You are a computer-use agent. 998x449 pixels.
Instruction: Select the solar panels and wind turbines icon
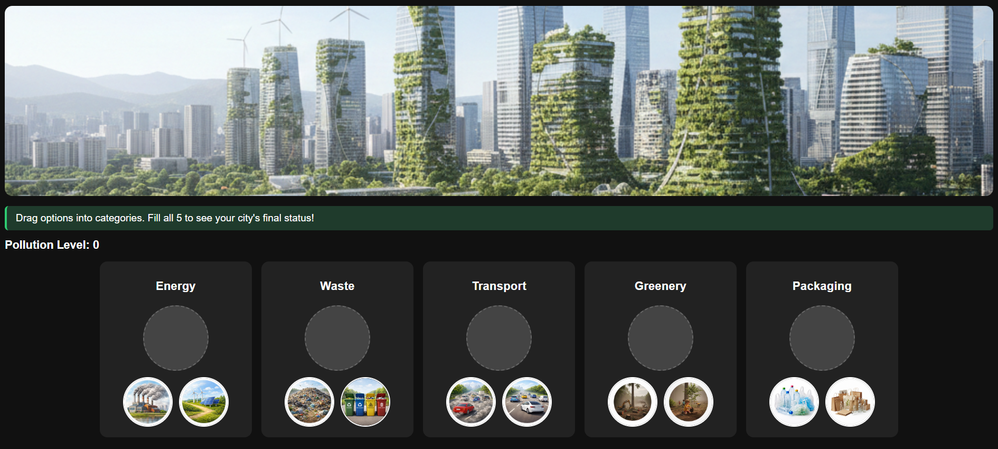(204, 402)
